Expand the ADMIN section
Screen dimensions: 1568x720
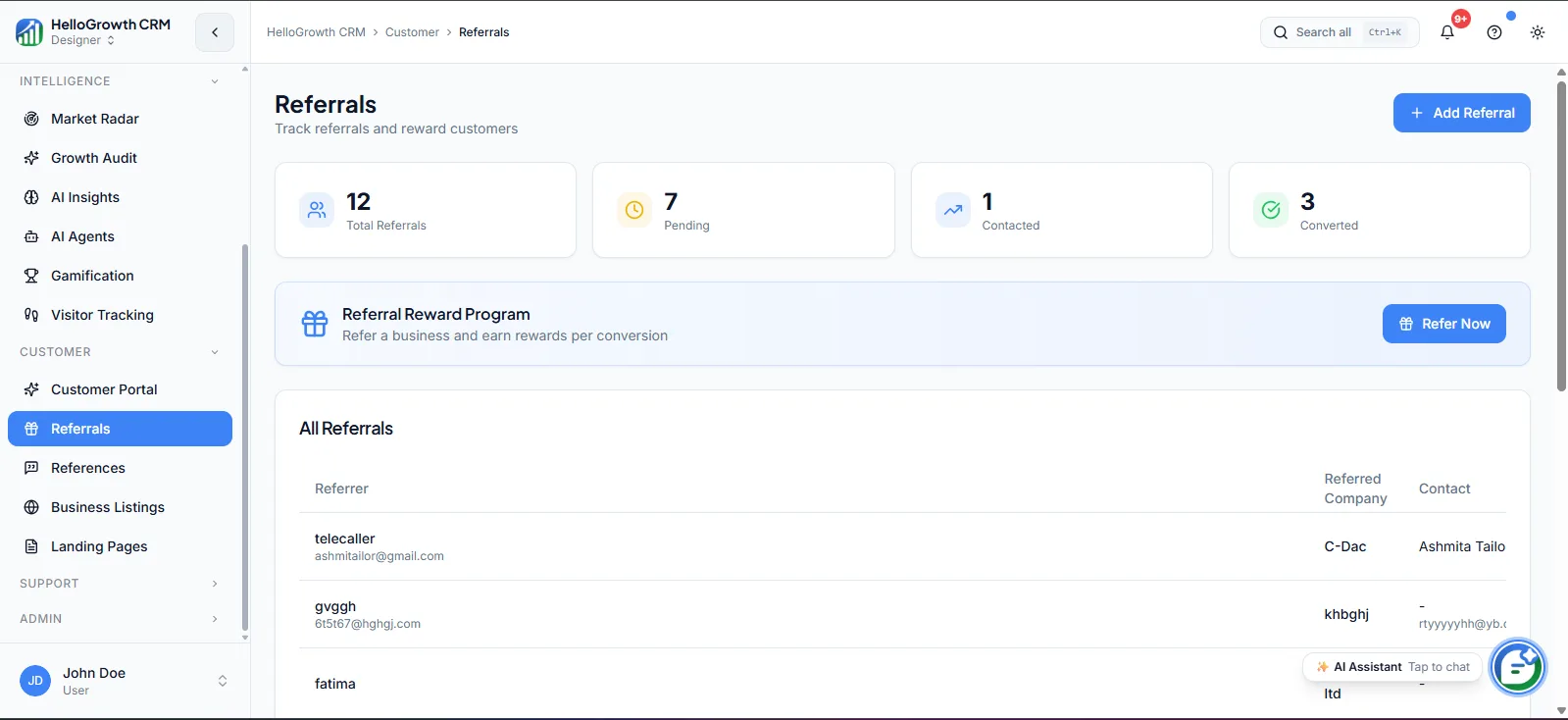(x=120, y=619)
